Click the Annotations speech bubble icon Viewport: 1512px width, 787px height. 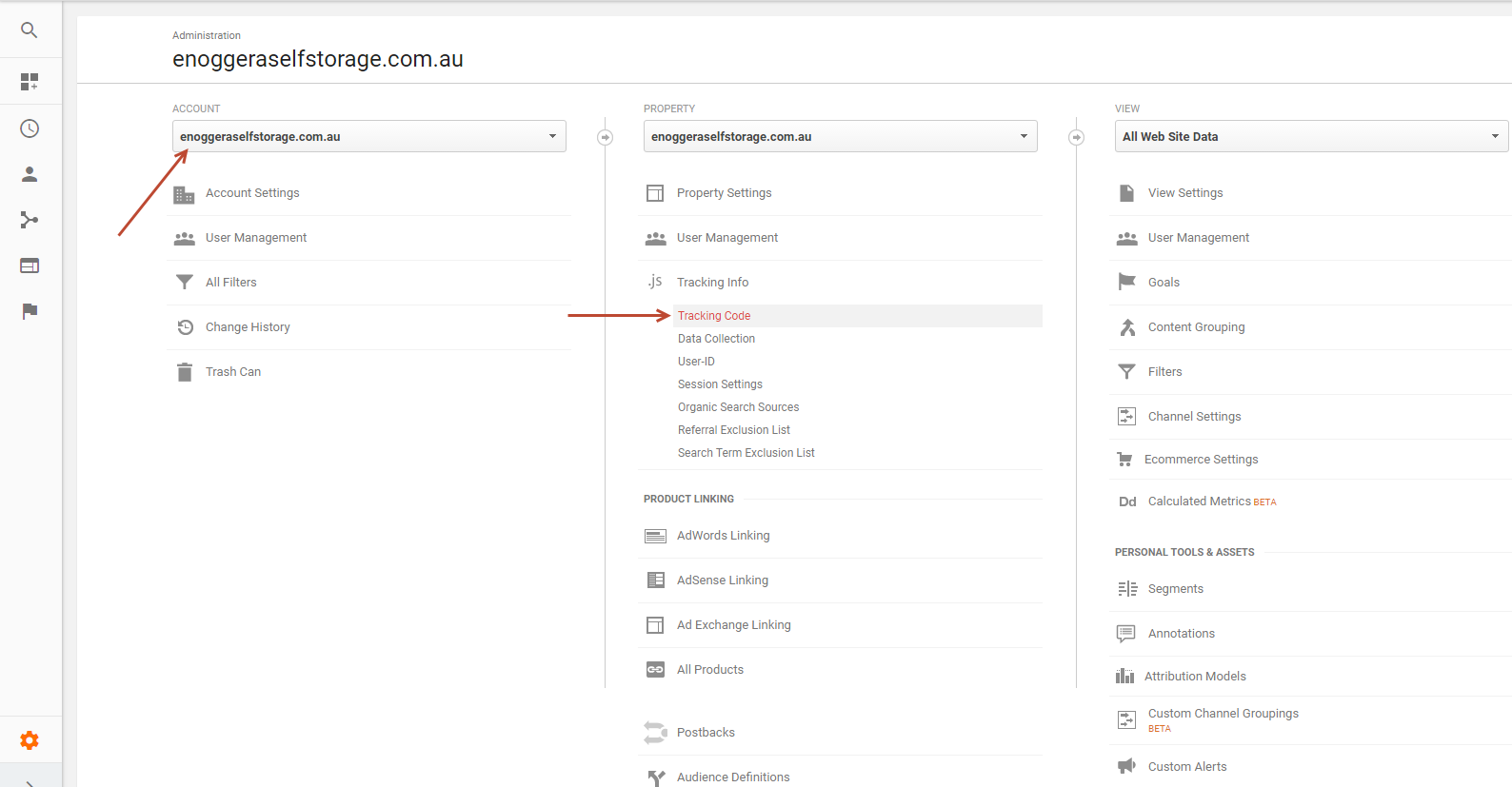point(1125,634)
